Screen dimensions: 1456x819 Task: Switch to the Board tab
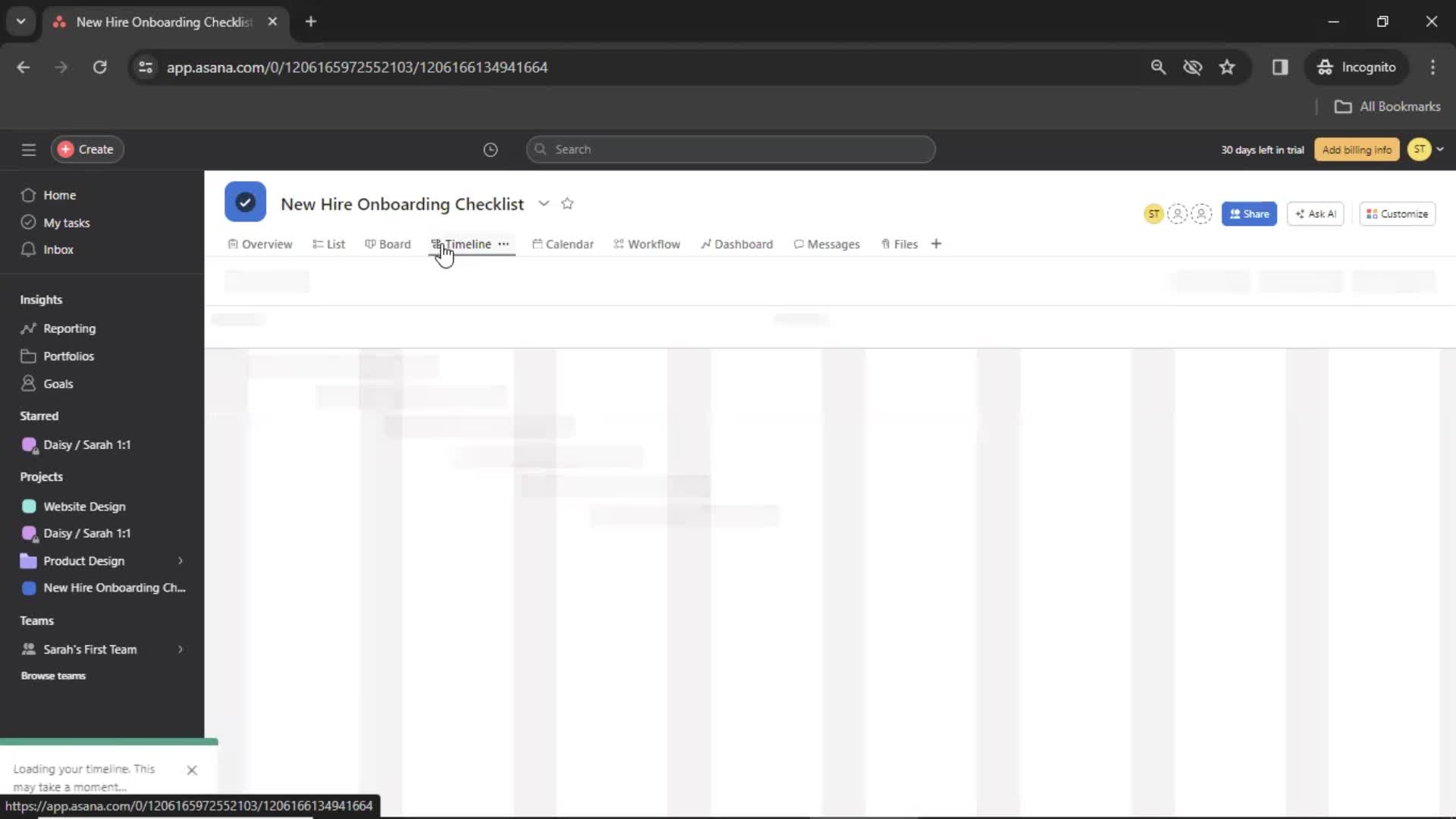click(394, 244)
